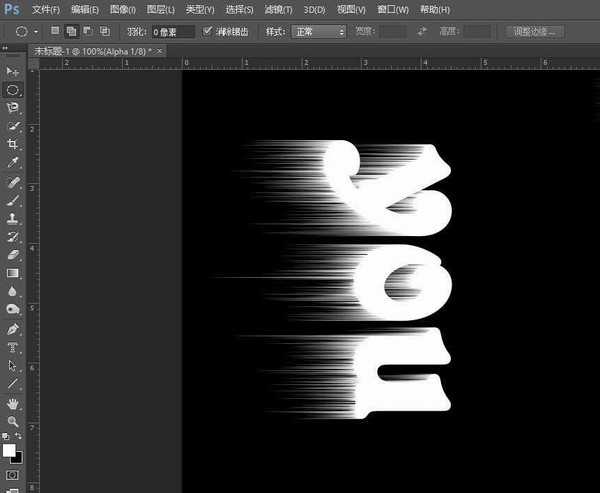Click the white foreground color swatch
Screen dimensions: 600x493
coord(10,451)
